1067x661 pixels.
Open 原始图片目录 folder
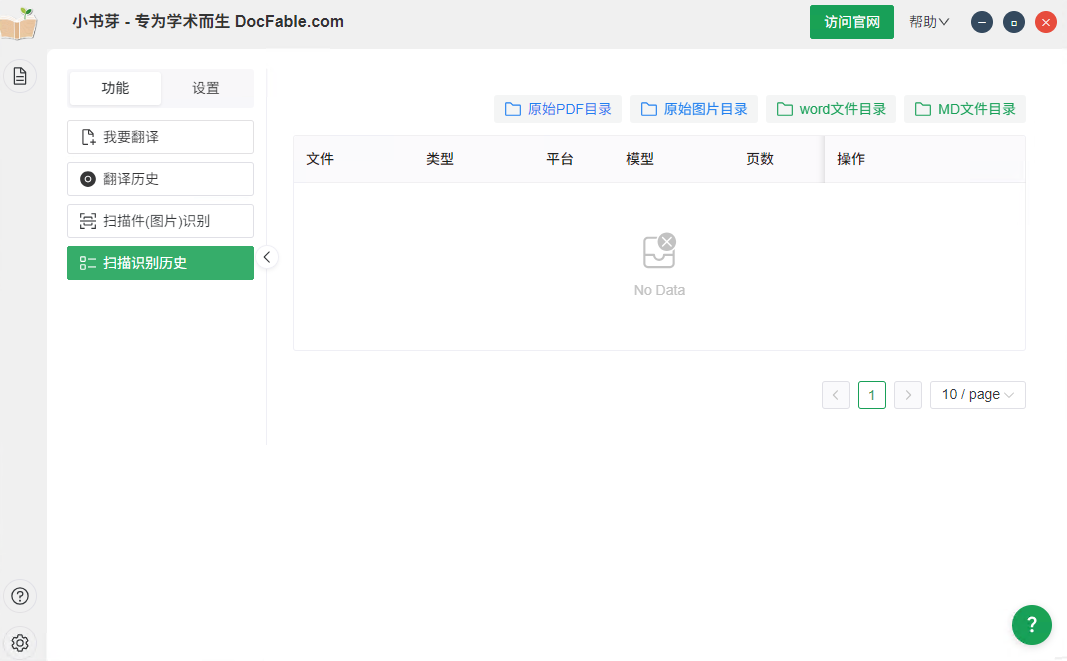coord(694,109)
